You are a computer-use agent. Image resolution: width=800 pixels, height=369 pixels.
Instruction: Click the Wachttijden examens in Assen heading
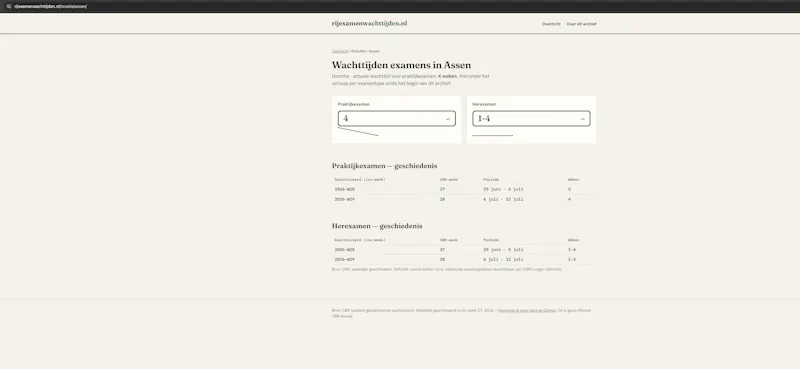click(x=402, y=65)
